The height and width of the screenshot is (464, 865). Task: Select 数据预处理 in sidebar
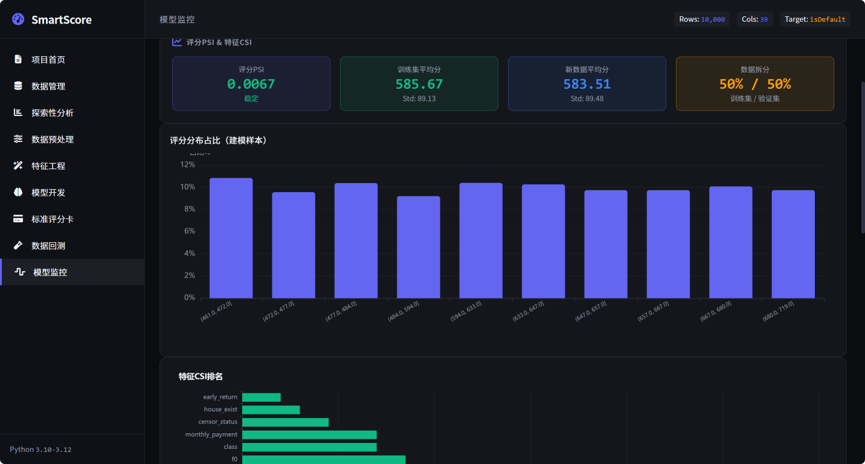pos(72,139)
